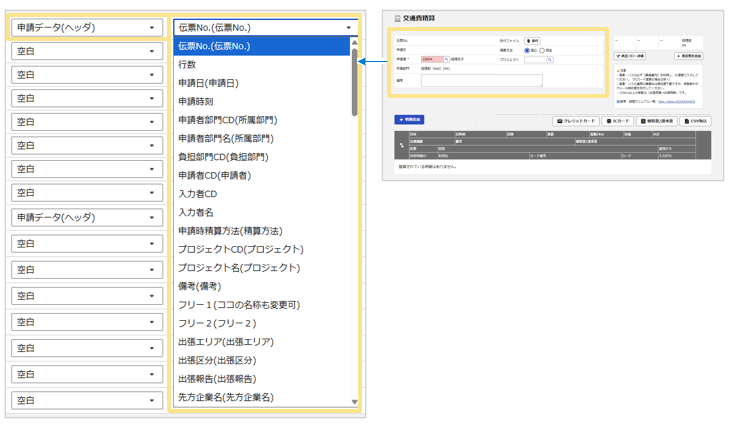
Task: Click the ICカード button
Action: [617, 121]
